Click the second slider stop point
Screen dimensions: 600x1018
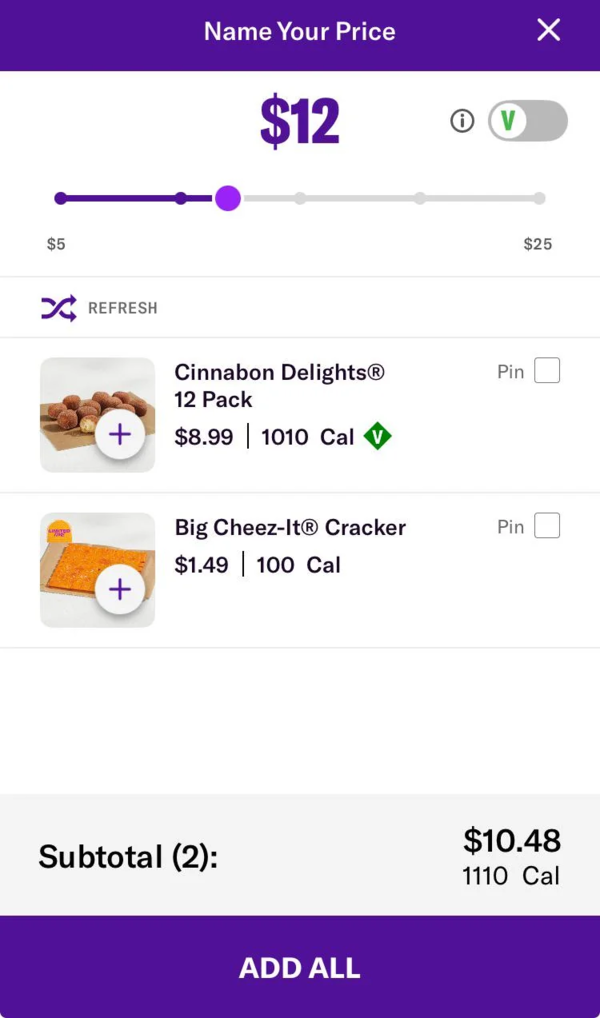pos(181,198)
